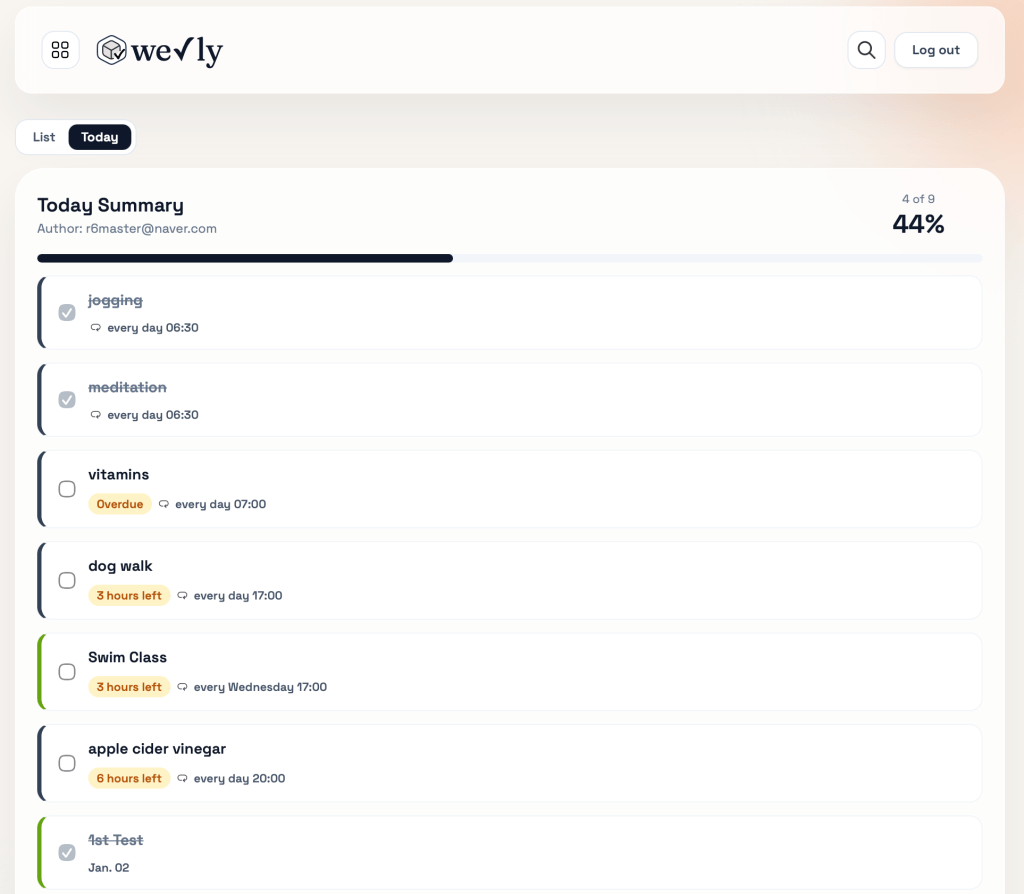Image resolution: width=1024 pixels, height=894 pixels.
Task: Tick the Swim Class checkbox
Action: (x=67, y=672)
